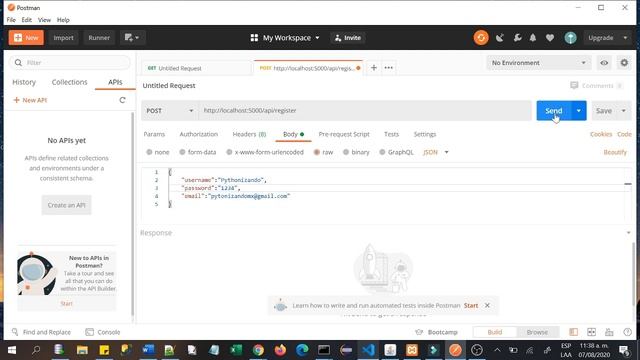This screenshot has height=360, width=640.
Task: Open the My Workspace dropdown
Action: (x=285, y=38)
